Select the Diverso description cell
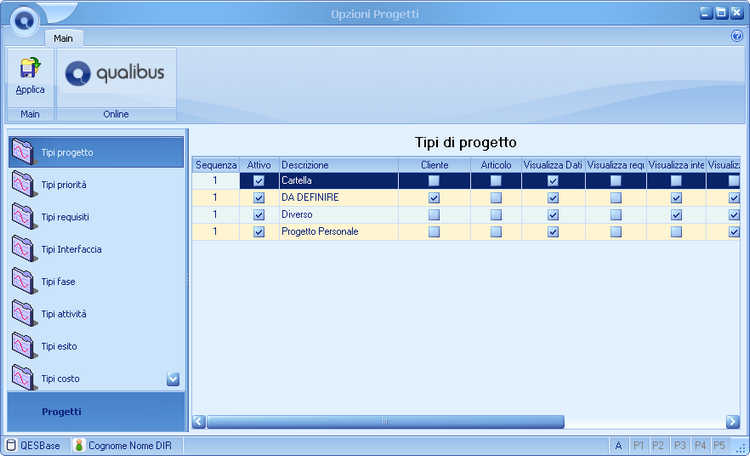Viewport: 750px width, 456px height. [x=339, y=215]
